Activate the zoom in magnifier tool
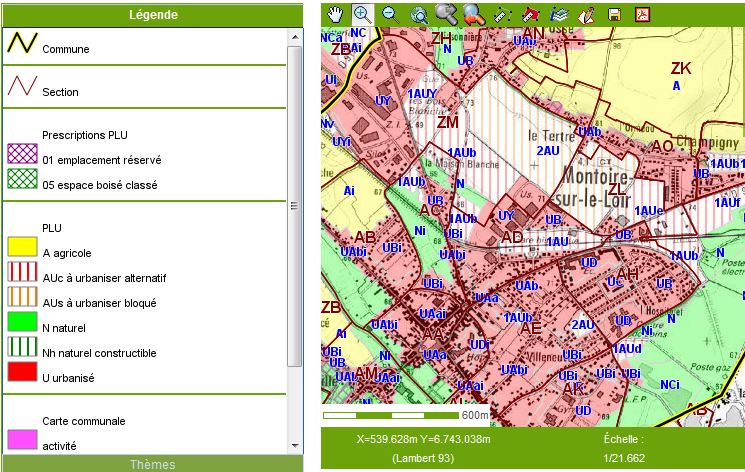 (362, 14)
